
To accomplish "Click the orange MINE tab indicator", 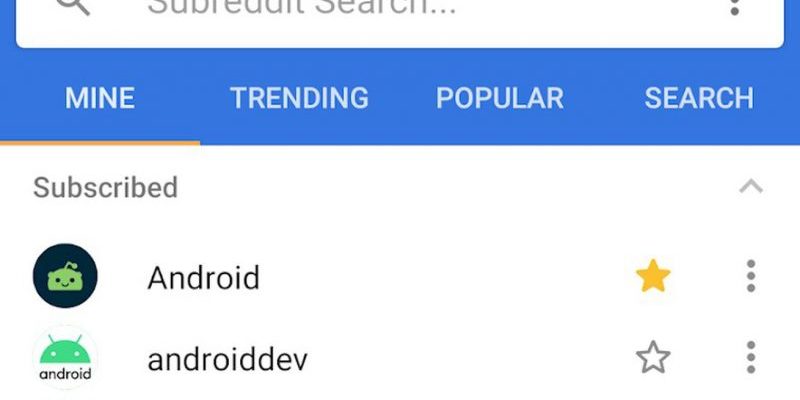I will (100, 143).
